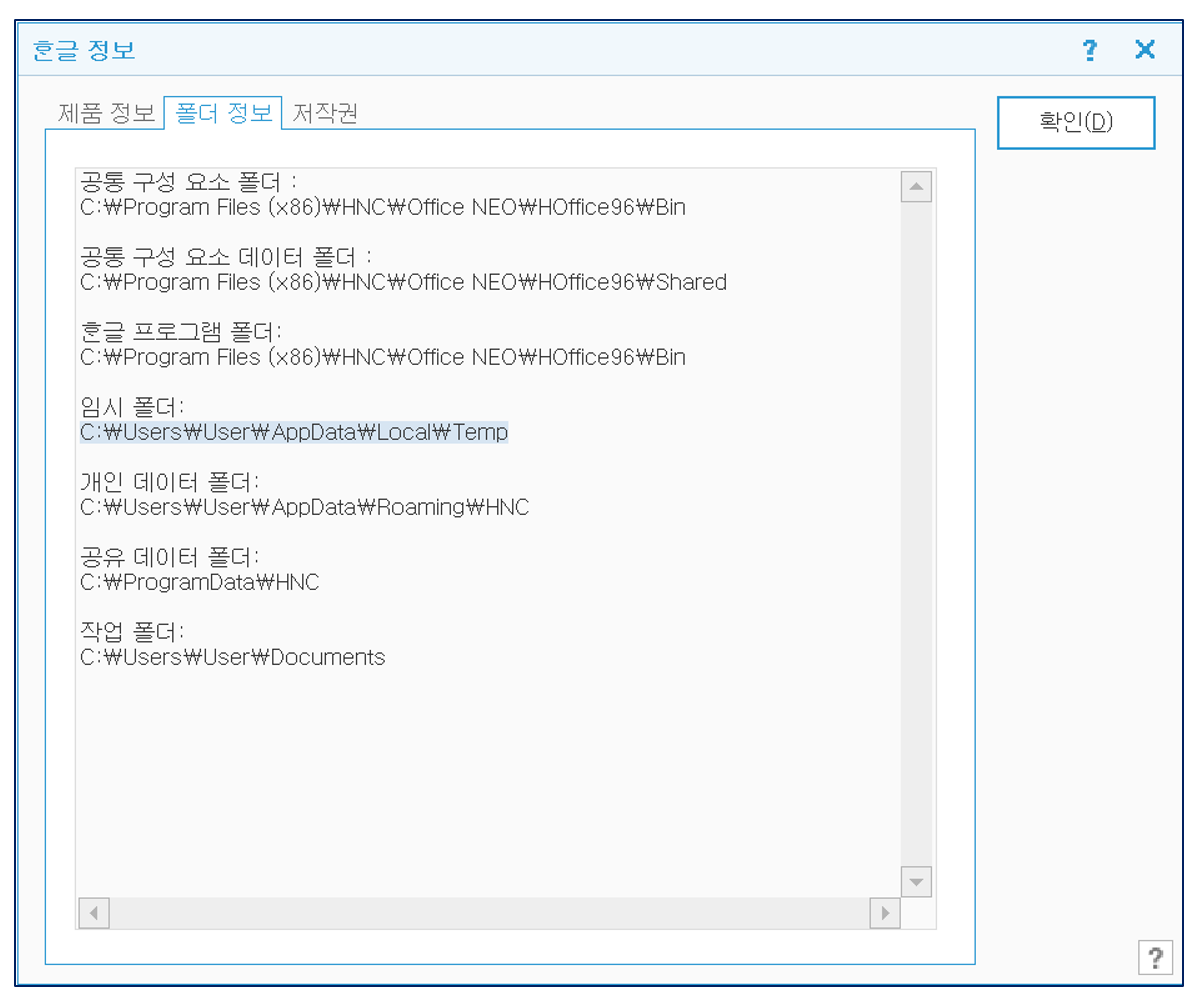Click the 공통 구성 요소 폴더 label
This screenshot has width=1195, height=998.
[188, 182]
